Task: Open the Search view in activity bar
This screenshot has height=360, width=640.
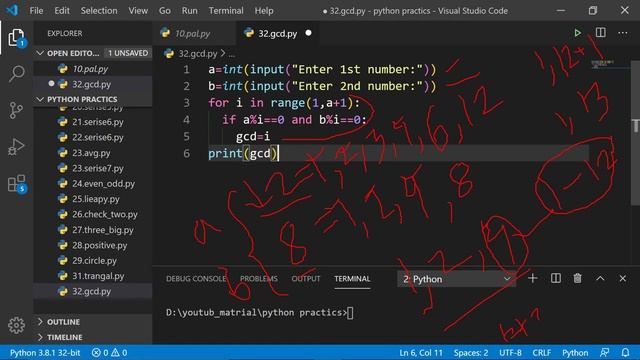Action: click(16, 74)
